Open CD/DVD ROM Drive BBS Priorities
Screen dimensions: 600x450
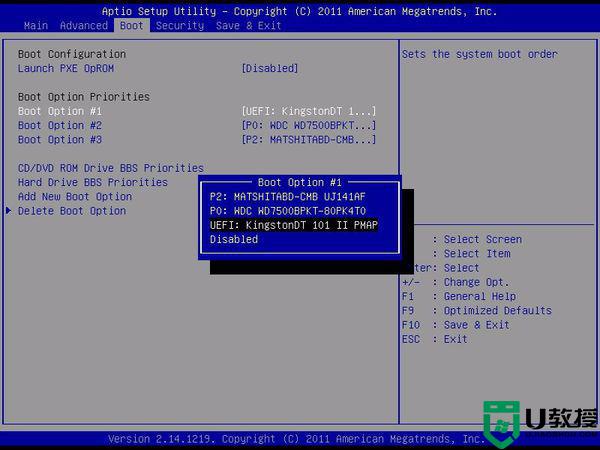click(x=111, y=168)
